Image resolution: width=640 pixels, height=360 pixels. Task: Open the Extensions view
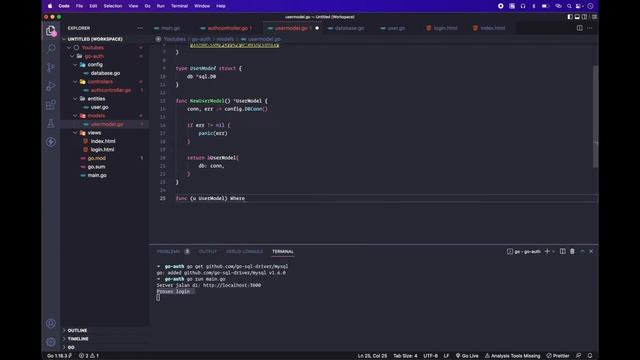(51, 105)
